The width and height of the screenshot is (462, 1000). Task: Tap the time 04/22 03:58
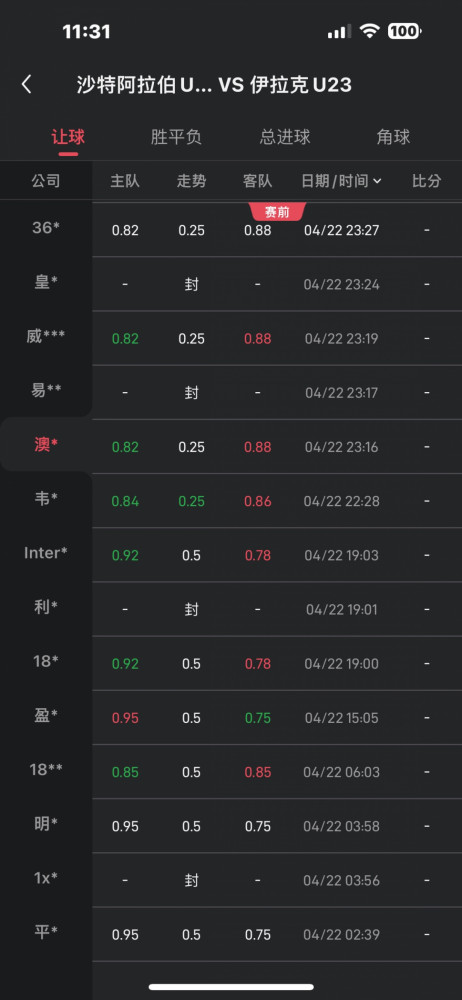tap(341, 827)
